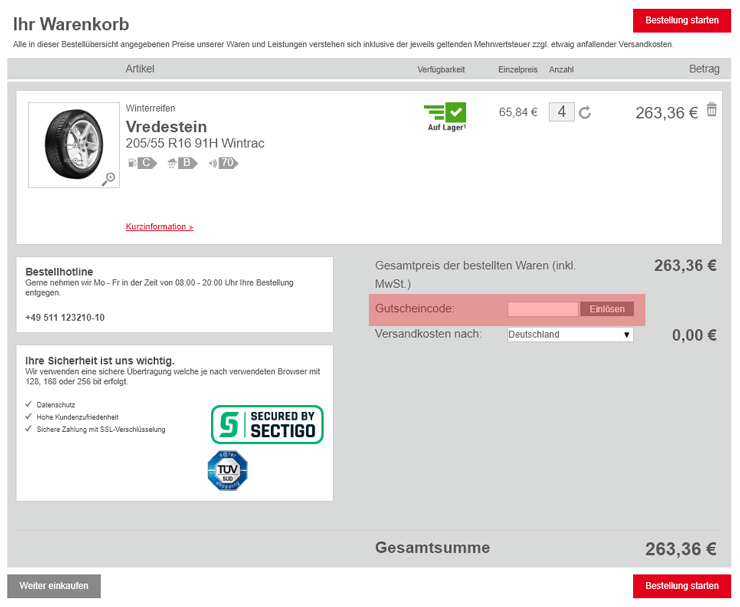
Task: Click the Anzahl column header
Action: (x=561, y=69)
